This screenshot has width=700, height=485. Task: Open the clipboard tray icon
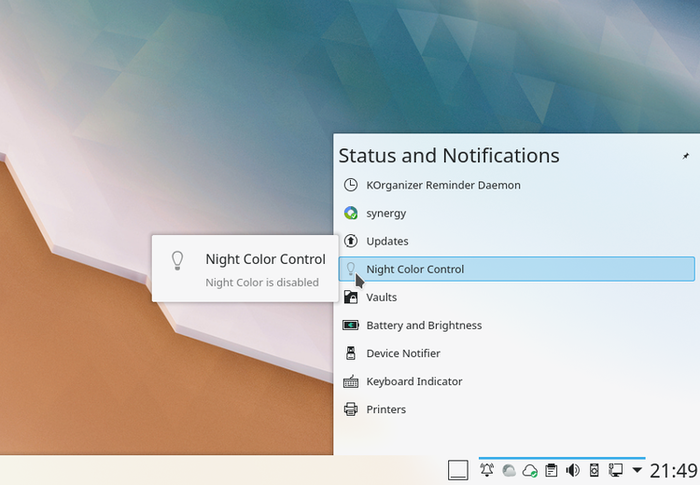pyautogui.click(x=551, y=470)
